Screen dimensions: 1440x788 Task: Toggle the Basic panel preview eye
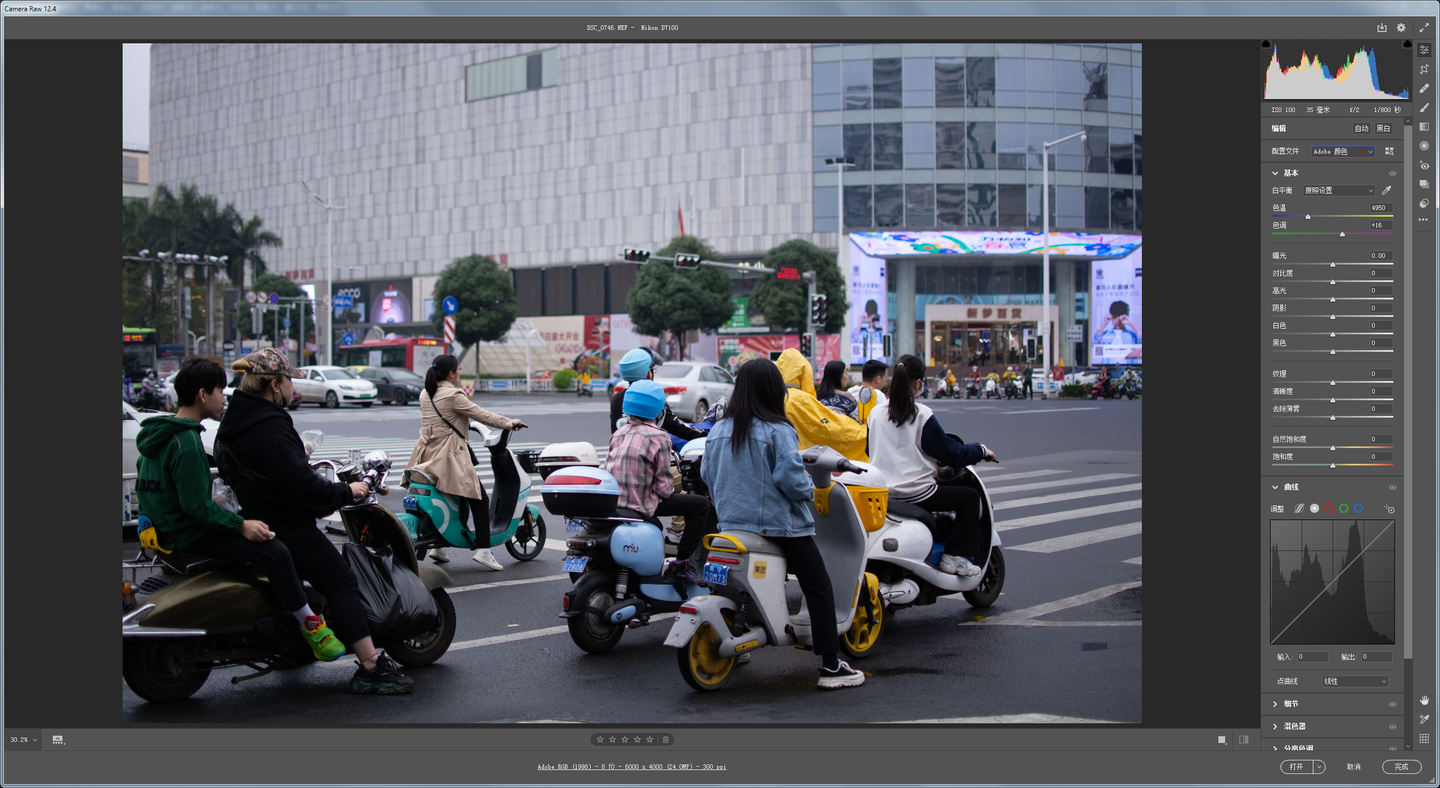1391,172
